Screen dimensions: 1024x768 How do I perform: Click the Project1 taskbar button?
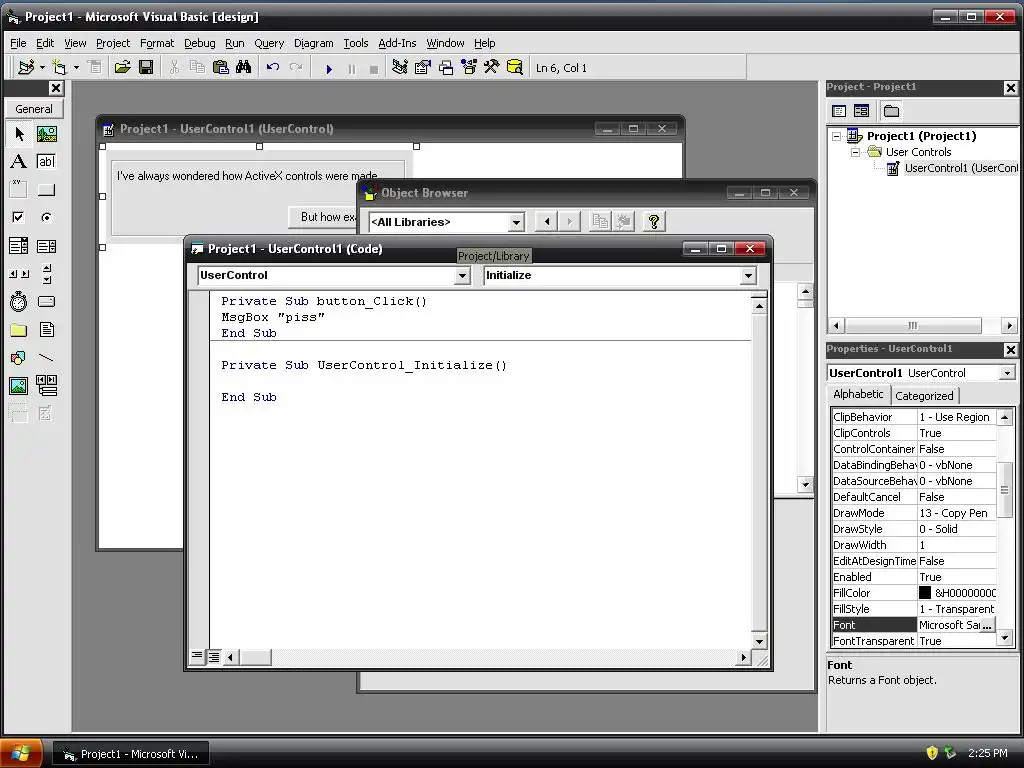(131, 754)
